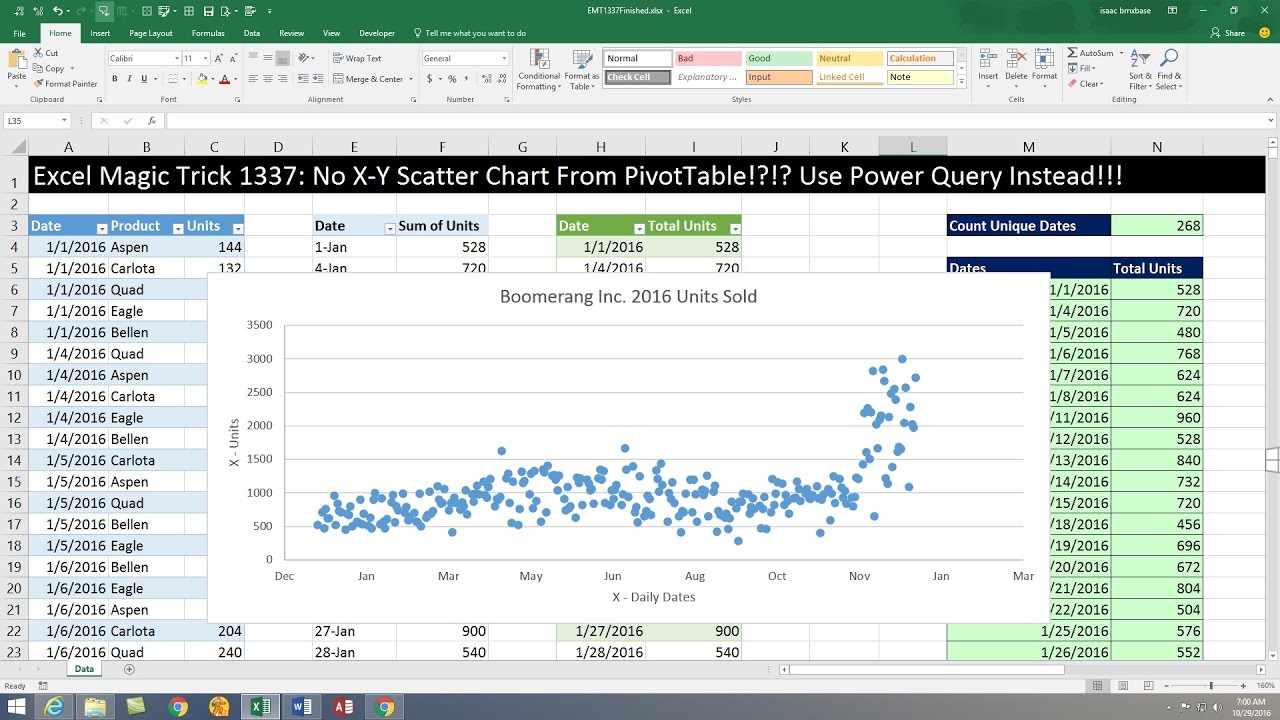Image resolution: width=1280 pixels, height=720 pixels.
Task: Toggle Align Right
Action: pos(283,79)
